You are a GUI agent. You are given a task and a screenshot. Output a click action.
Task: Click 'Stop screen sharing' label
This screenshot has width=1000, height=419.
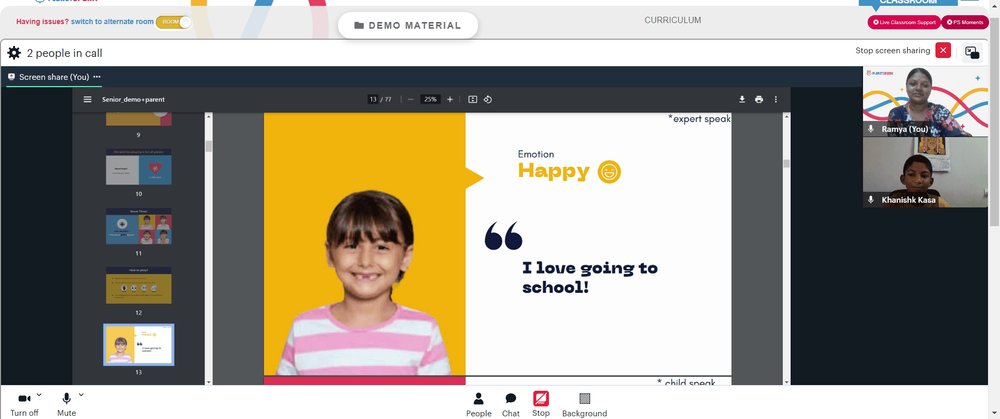point(892,51)
